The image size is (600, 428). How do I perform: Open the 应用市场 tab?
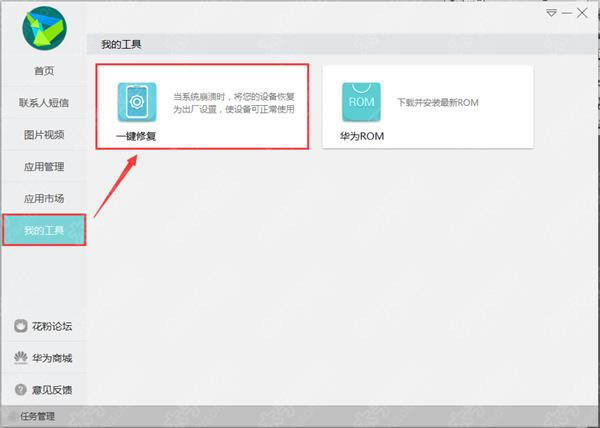(x=43, y=199)
